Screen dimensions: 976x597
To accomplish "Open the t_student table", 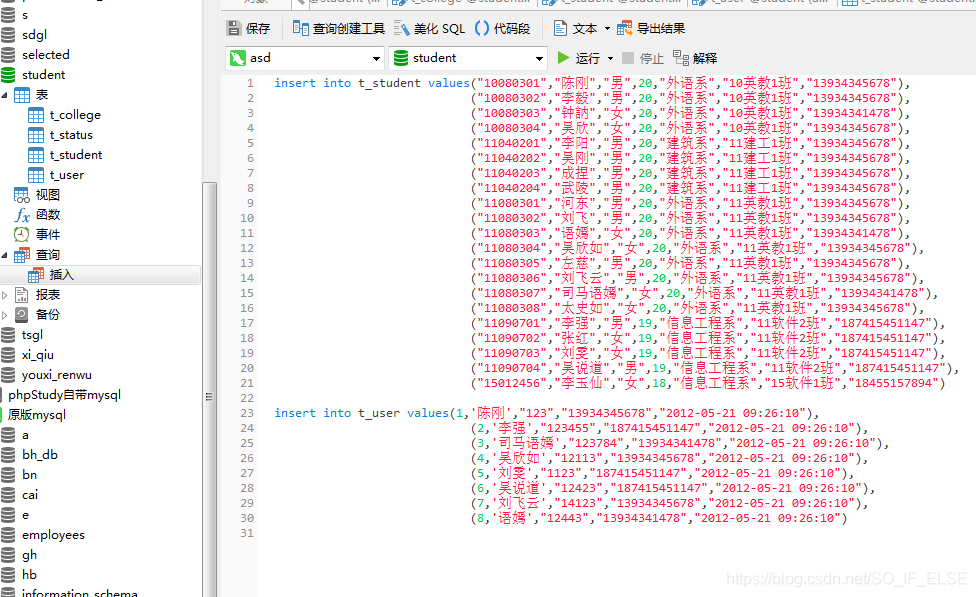I will 76,155.
